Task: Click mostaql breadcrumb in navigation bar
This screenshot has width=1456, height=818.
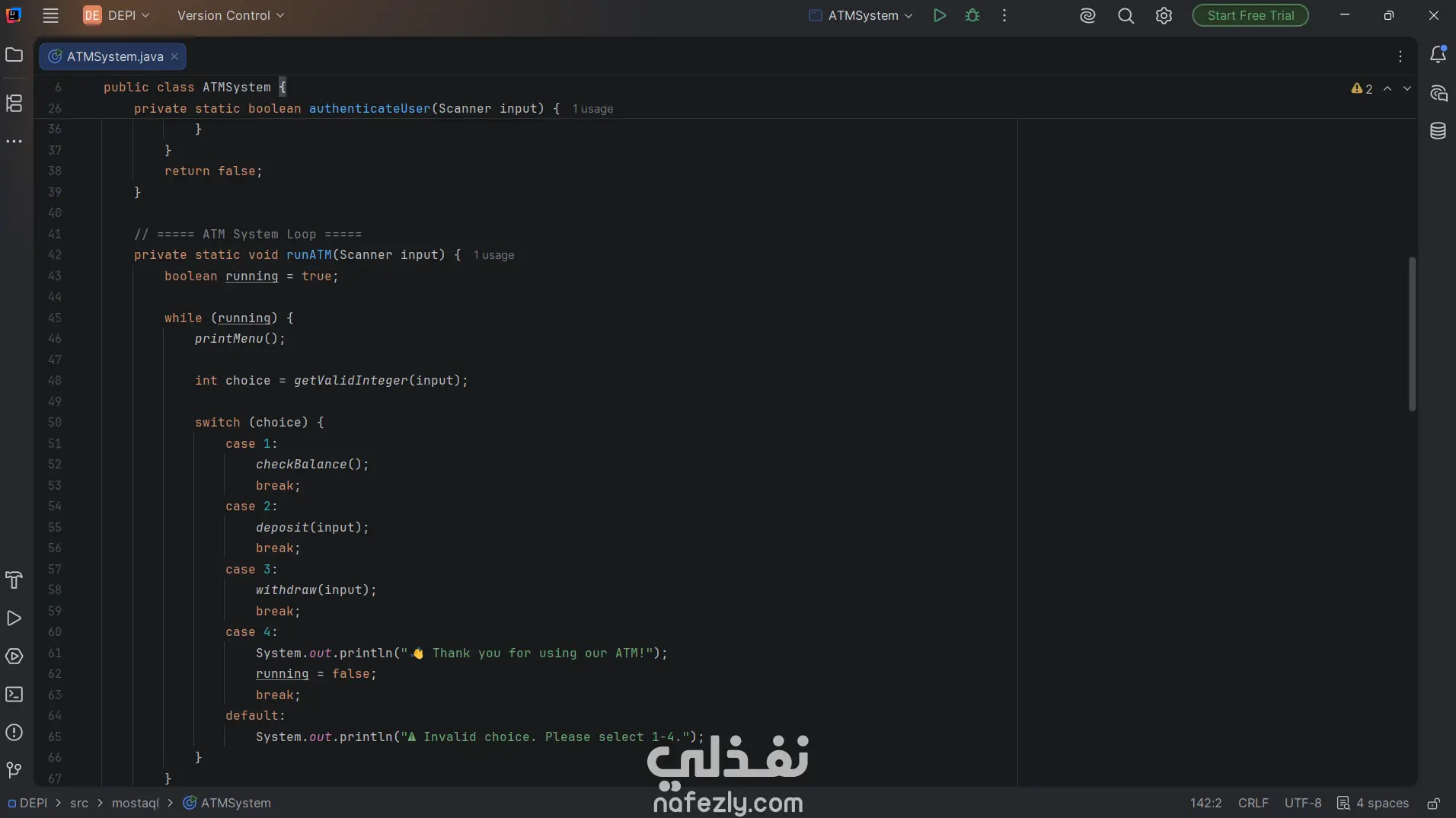Action: pyautogui.click(x=136, y=804)
